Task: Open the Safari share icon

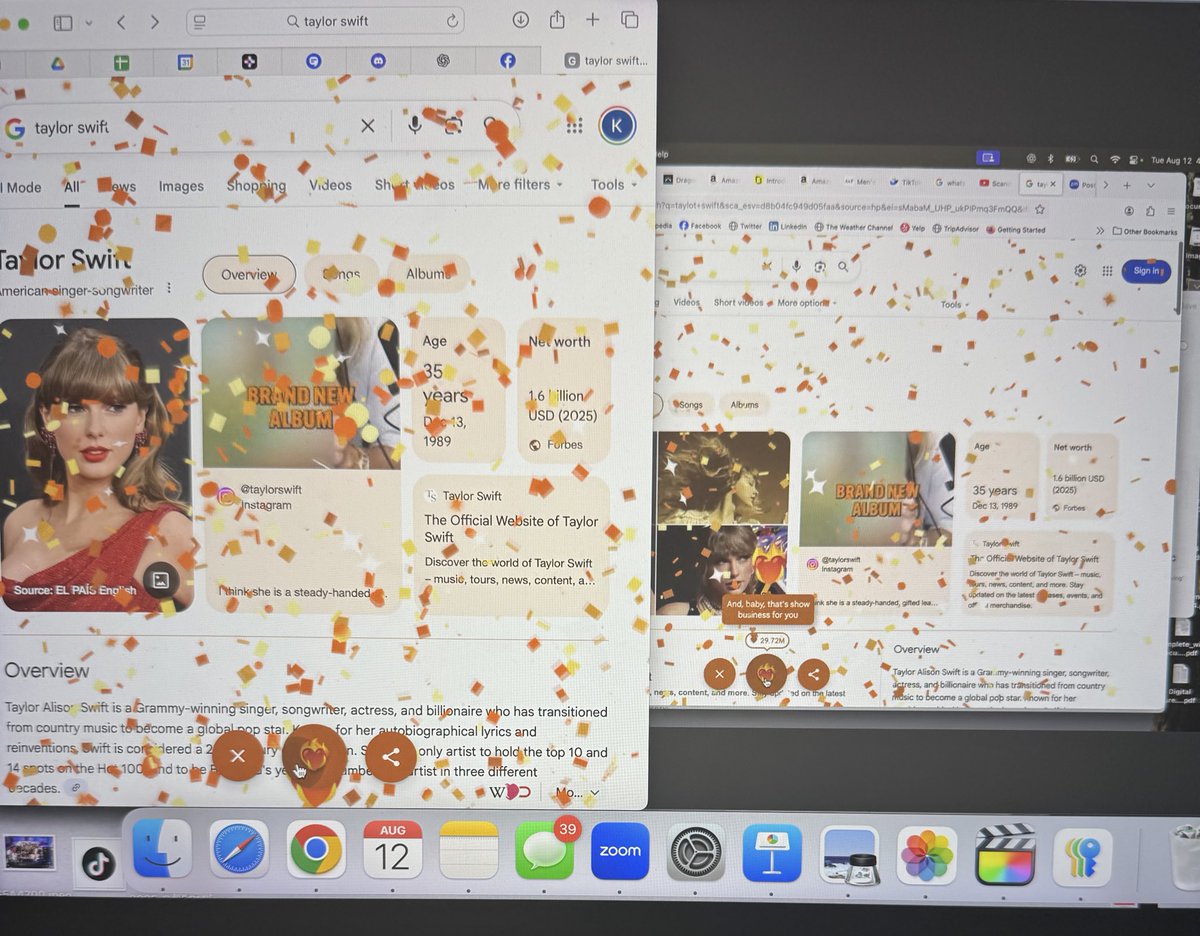Action: coord(557,20)
